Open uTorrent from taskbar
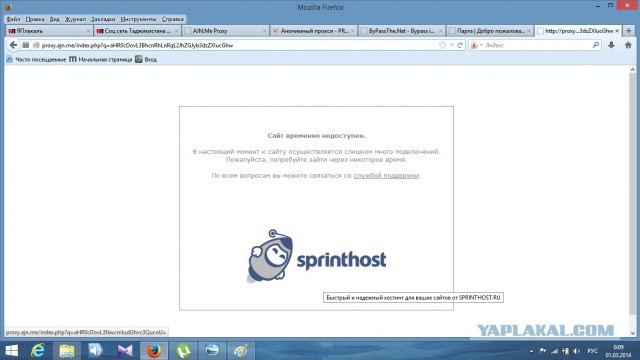This screenshot has width=640, height=360. pos(183,351)
